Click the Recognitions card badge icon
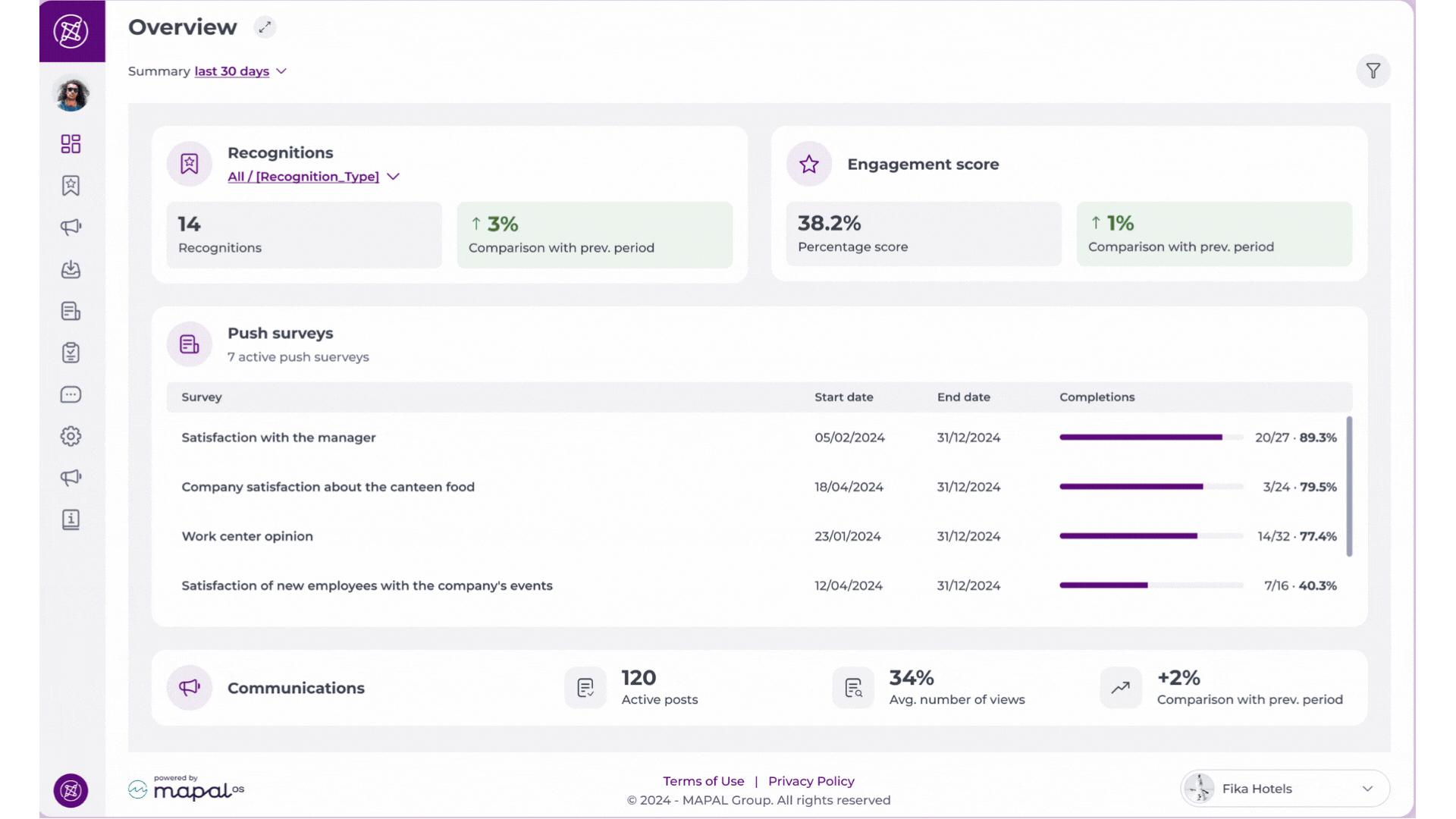This screenshot has width=1456, height=819. click(190, 164)
